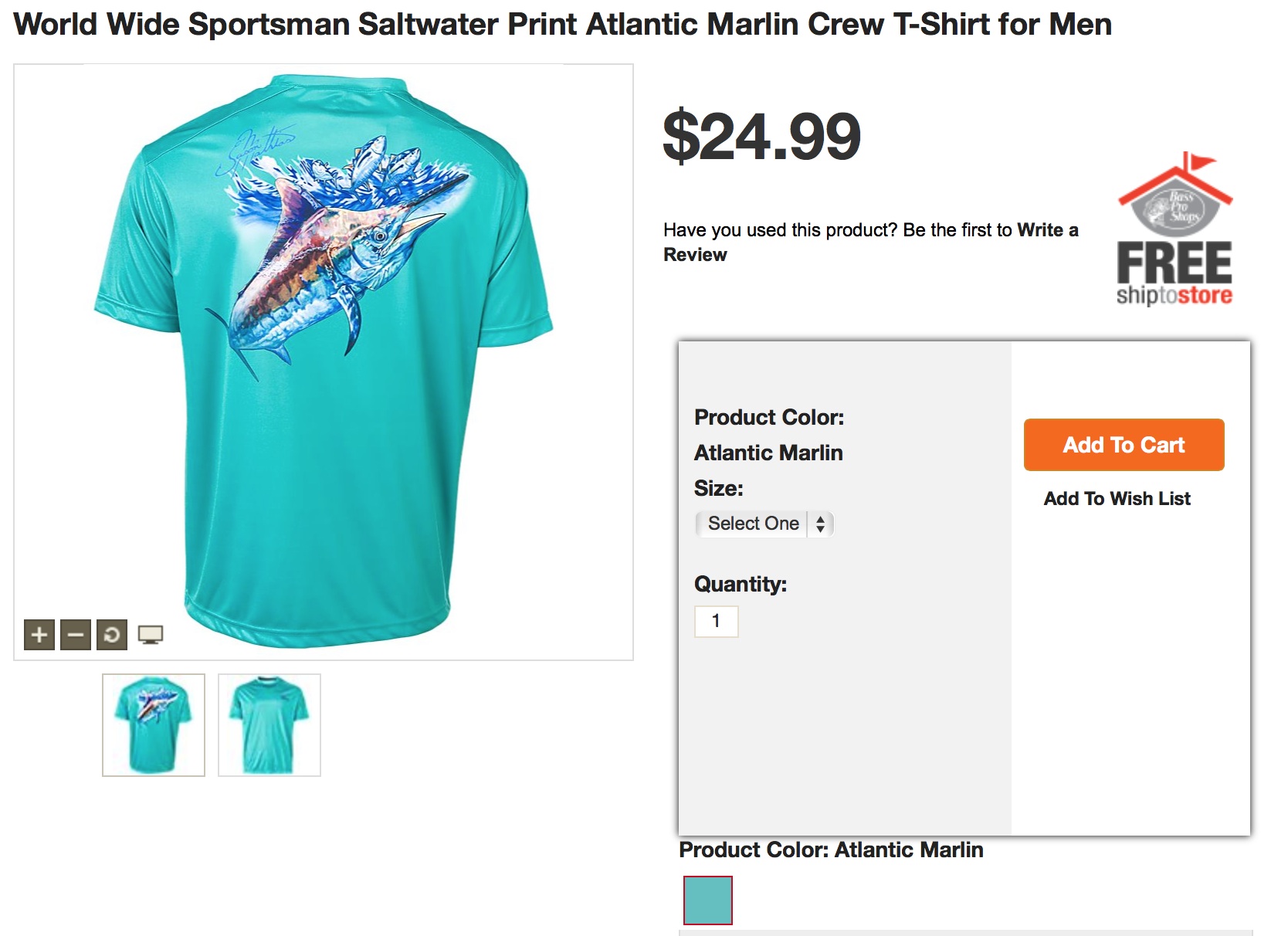Click Add To Wish List link
Screen dimensions: 1288x936
tap(1117, 499)
